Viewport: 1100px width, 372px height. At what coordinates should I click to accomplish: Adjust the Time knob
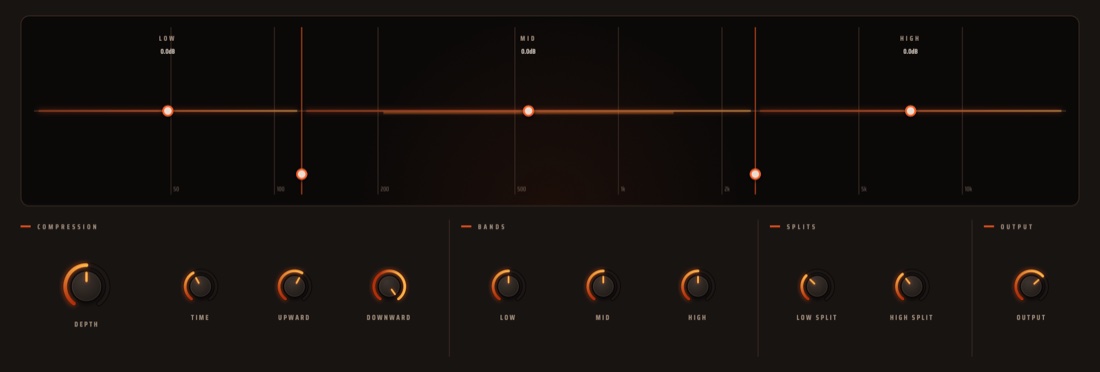click(200, 286)
